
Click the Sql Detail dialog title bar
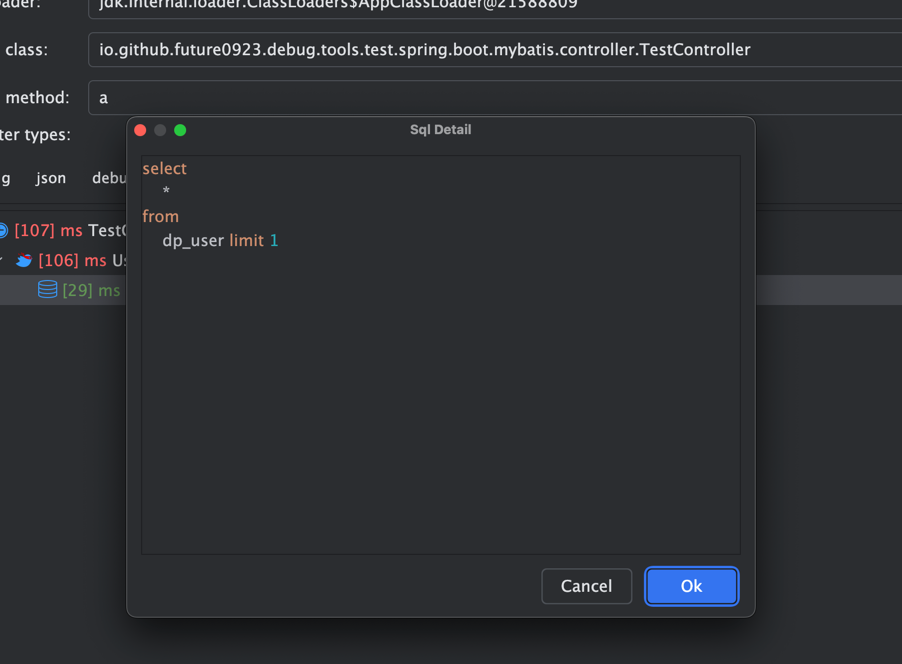pyautogui.click(x=440, y=130)
